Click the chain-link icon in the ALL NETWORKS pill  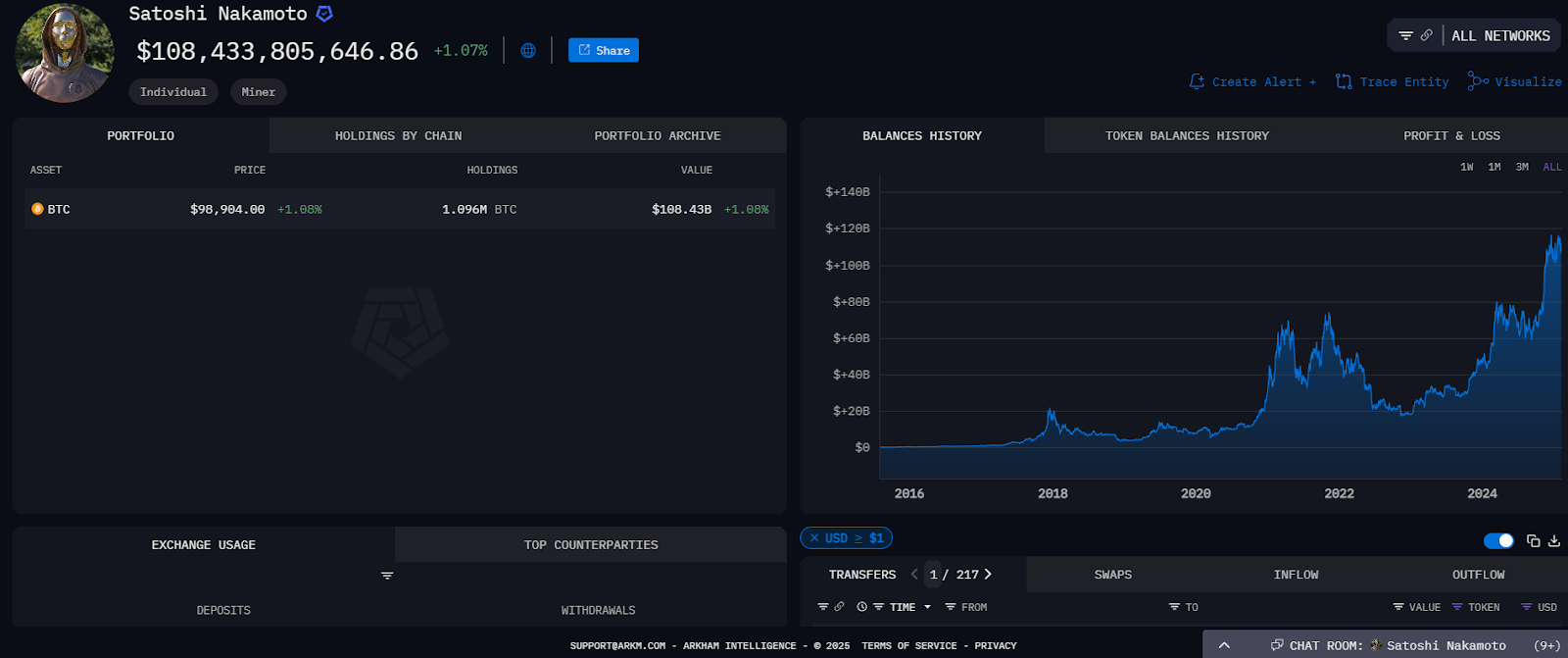[x=1426, y=35]
